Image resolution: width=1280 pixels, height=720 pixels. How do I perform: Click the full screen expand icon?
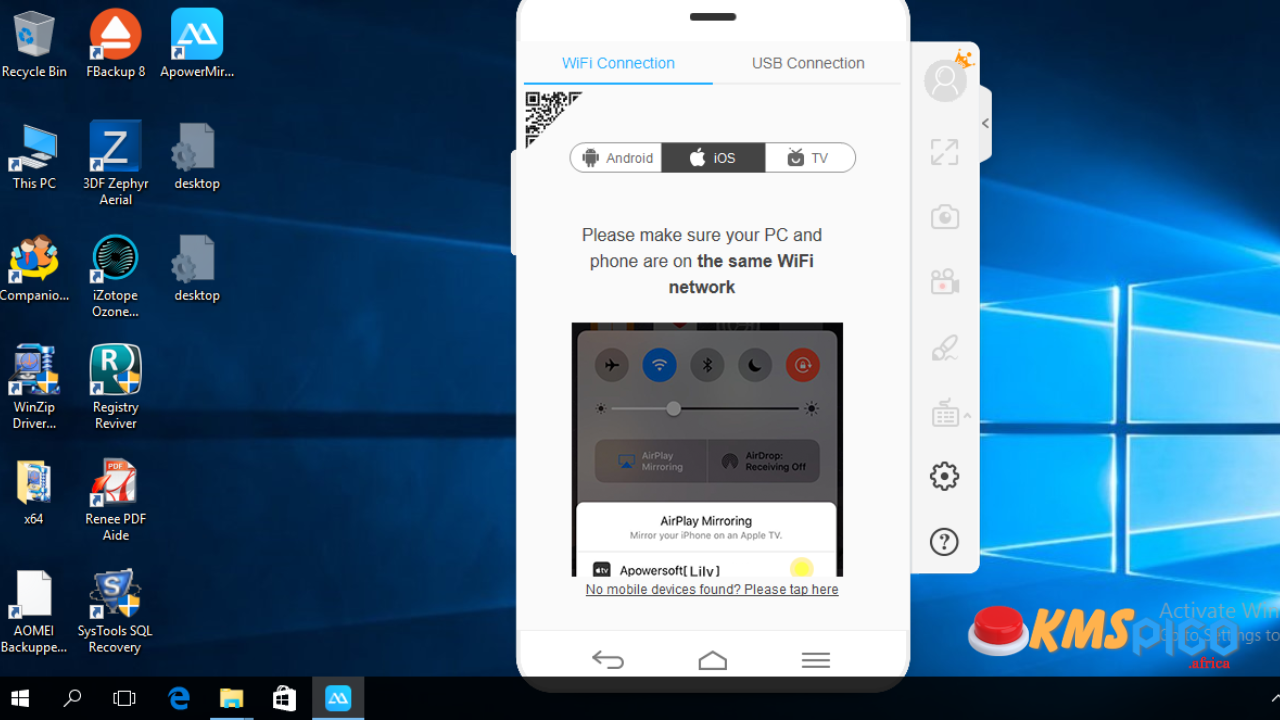tap(944, 152)
